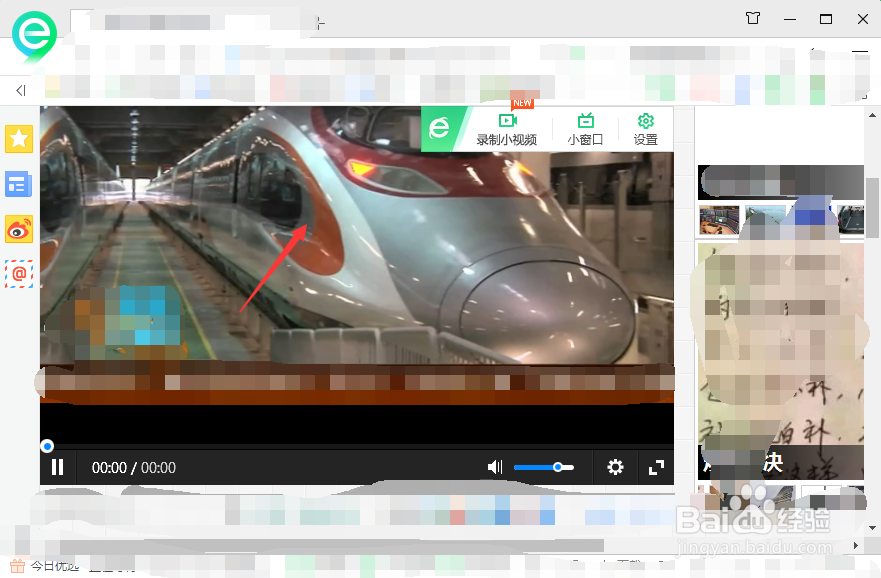The image size is (881, 578).
Task: Click the right panel scroll down arrow
Action: pos(872,528)
